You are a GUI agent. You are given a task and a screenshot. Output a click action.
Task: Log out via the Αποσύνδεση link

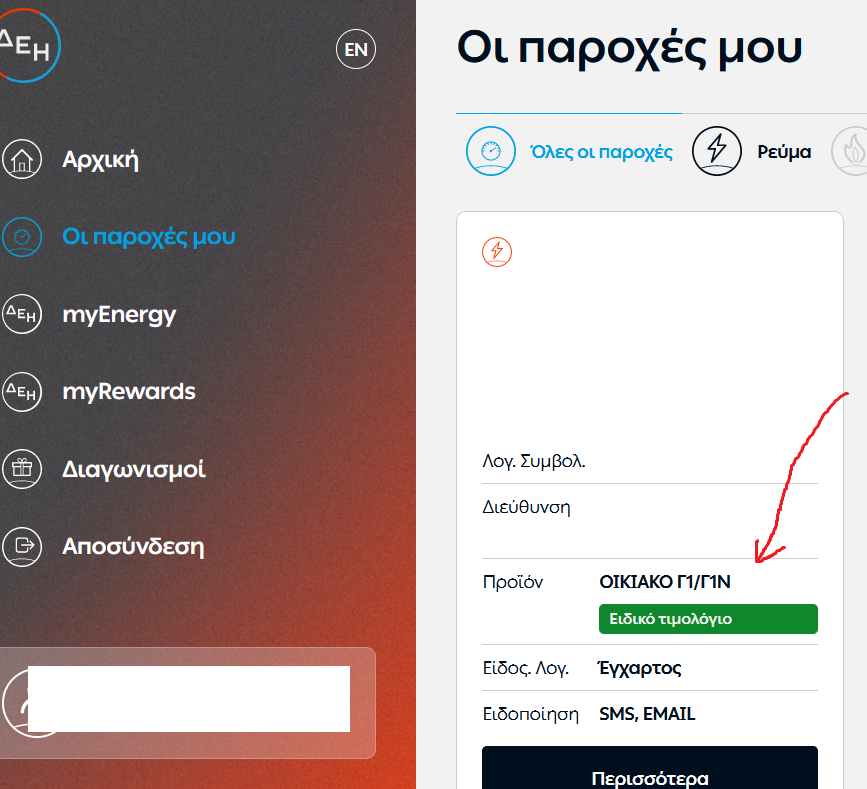point(133,546)
